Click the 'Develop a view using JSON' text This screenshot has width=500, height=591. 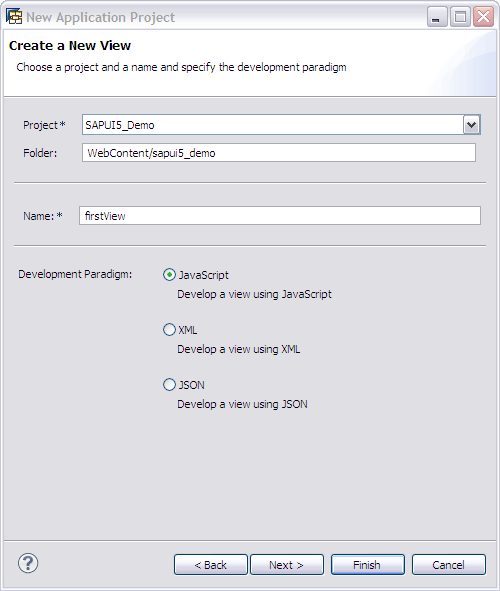[242, 404]
